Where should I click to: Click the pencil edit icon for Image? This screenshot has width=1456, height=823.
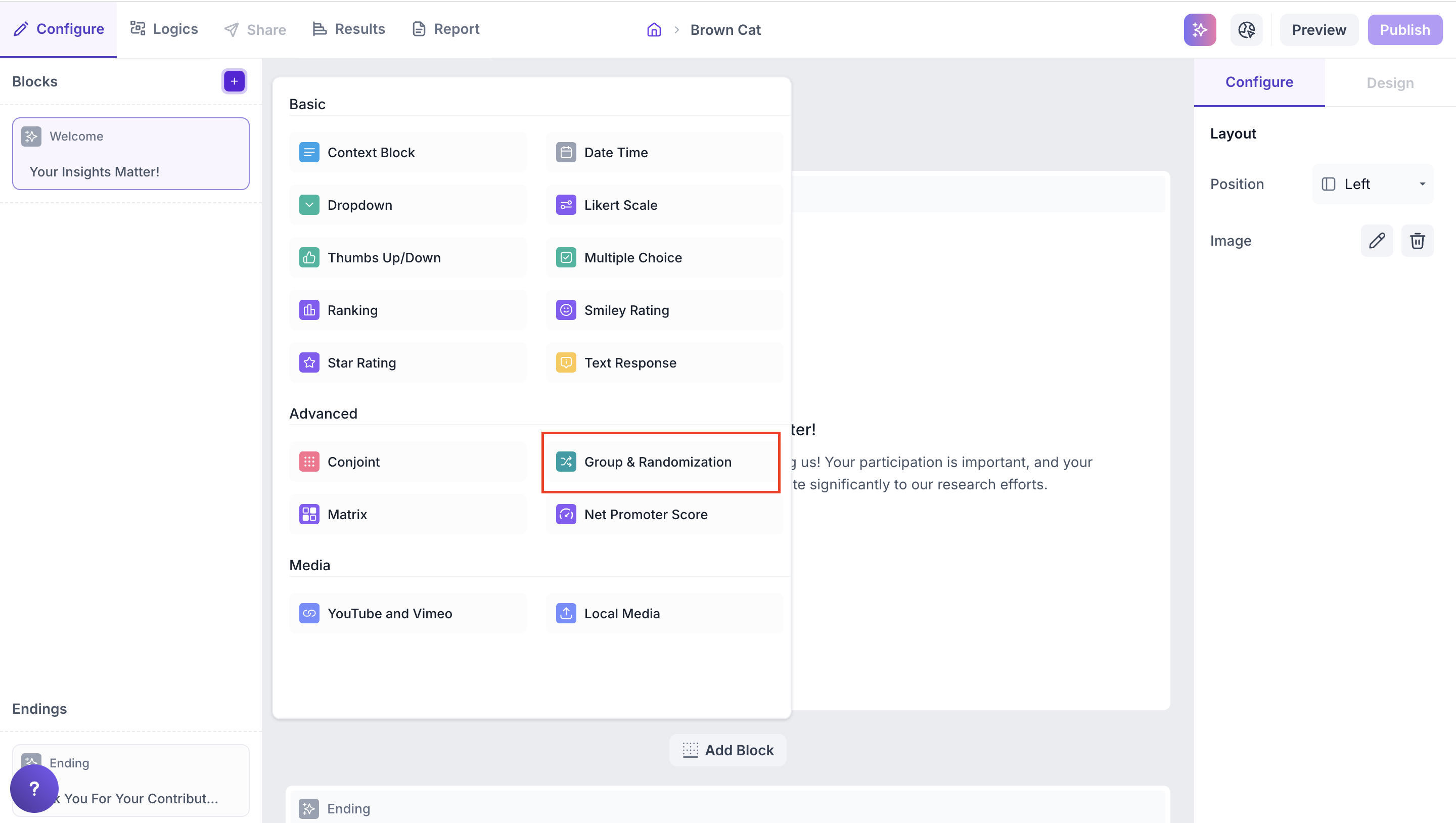[x=1376, y=241]
